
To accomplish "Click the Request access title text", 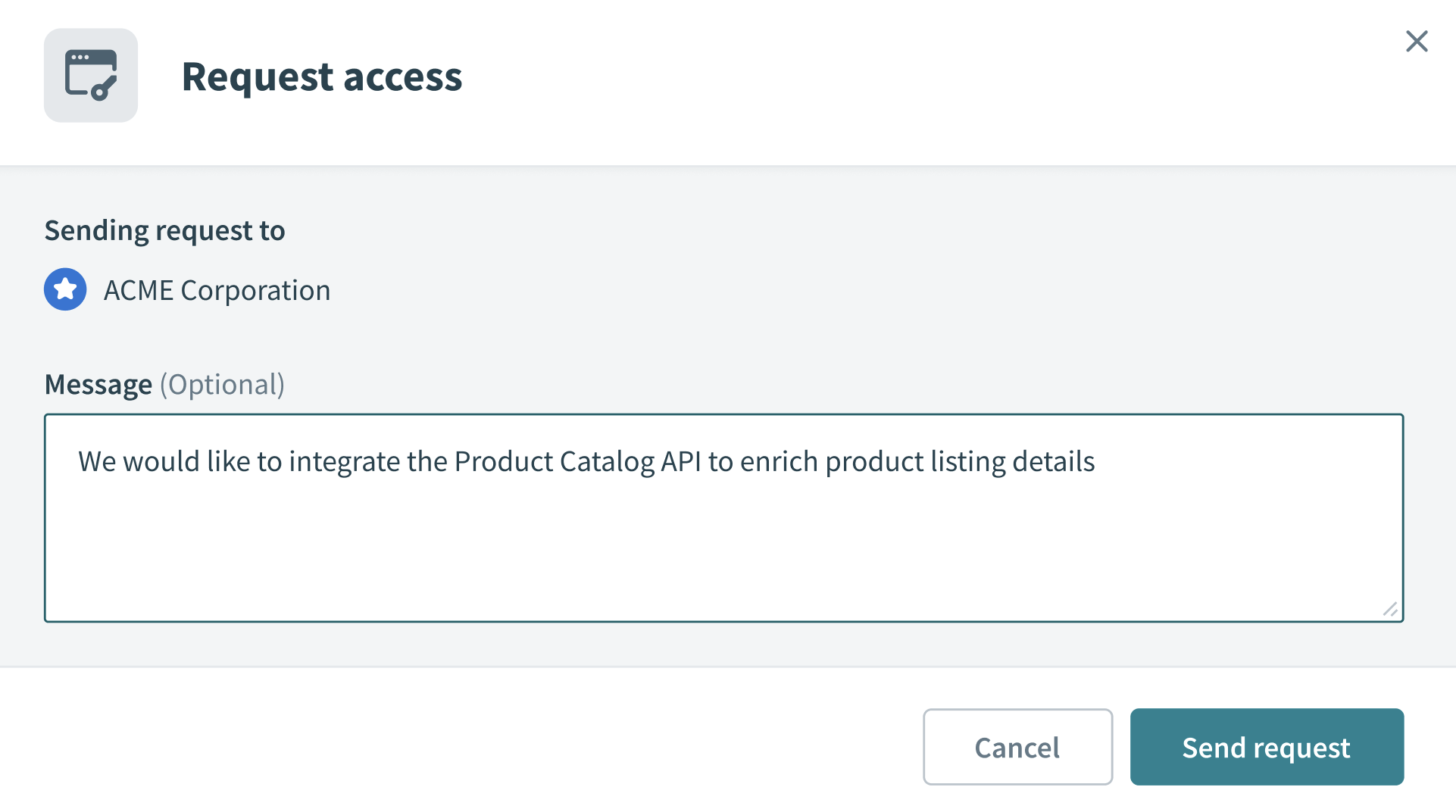I will pos(321,76).
